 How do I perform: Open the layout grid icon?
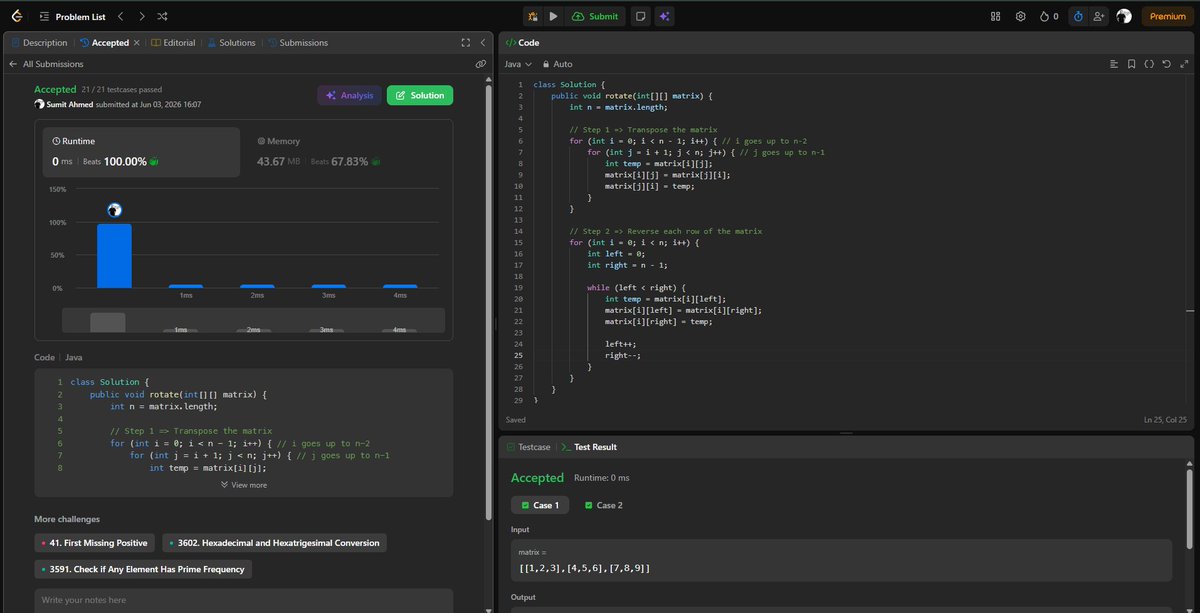pyautogui.click(x=995, y=17)
